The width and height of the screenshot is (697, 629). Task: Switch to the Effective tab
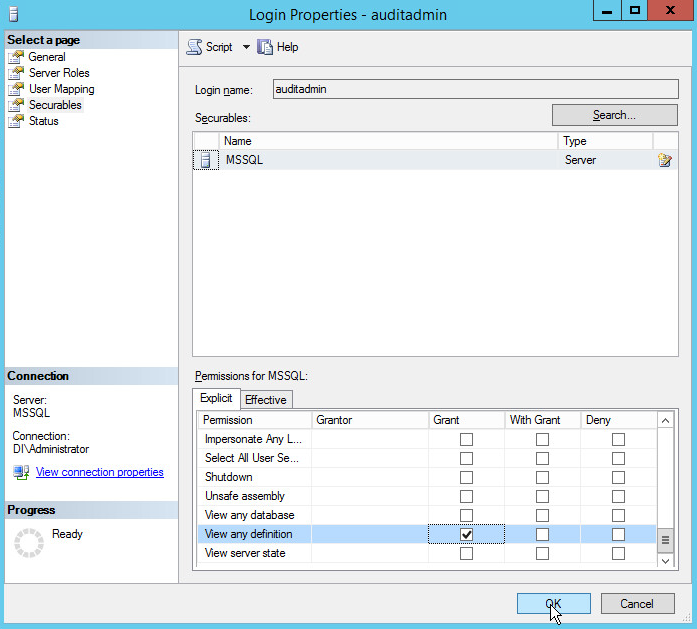(x=265, y=400)
